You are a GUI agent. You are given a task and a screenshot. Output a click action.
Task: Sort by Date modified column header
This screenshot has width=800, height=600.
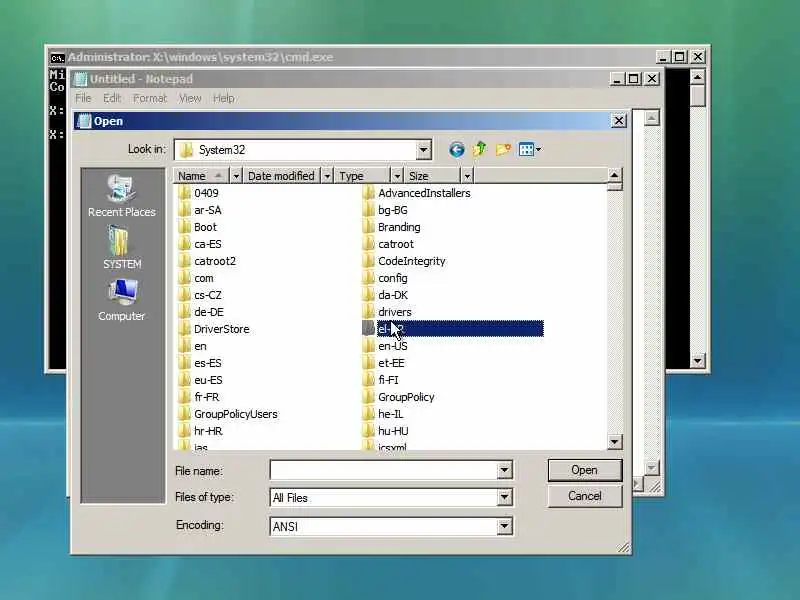(282, 176)
